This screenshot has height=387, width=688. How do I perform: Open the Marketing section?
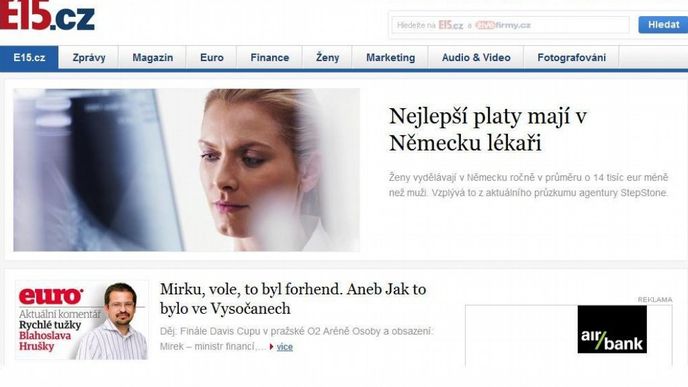(x=391, y=57)
